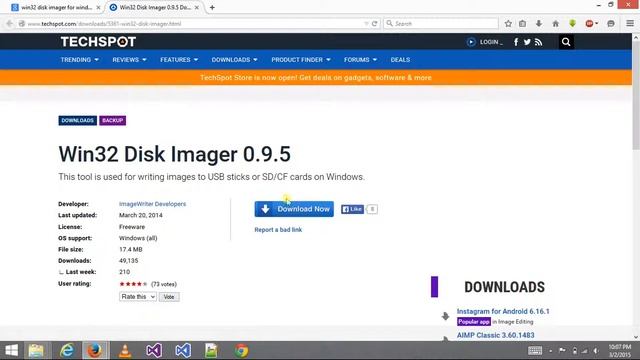This screenshot has height=360, width=640.
Task: Open the Windows Start button
Action: (x=11, y=351)
